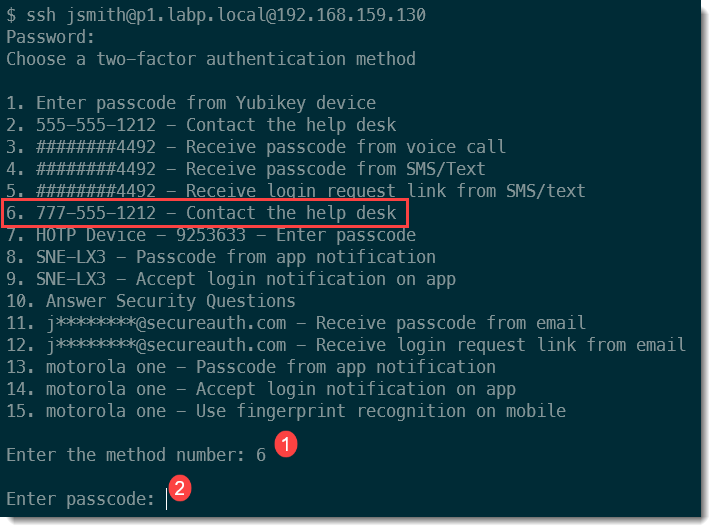
Task: Click Receive passcode from SMS/Text line
Action: pos(245,169)
